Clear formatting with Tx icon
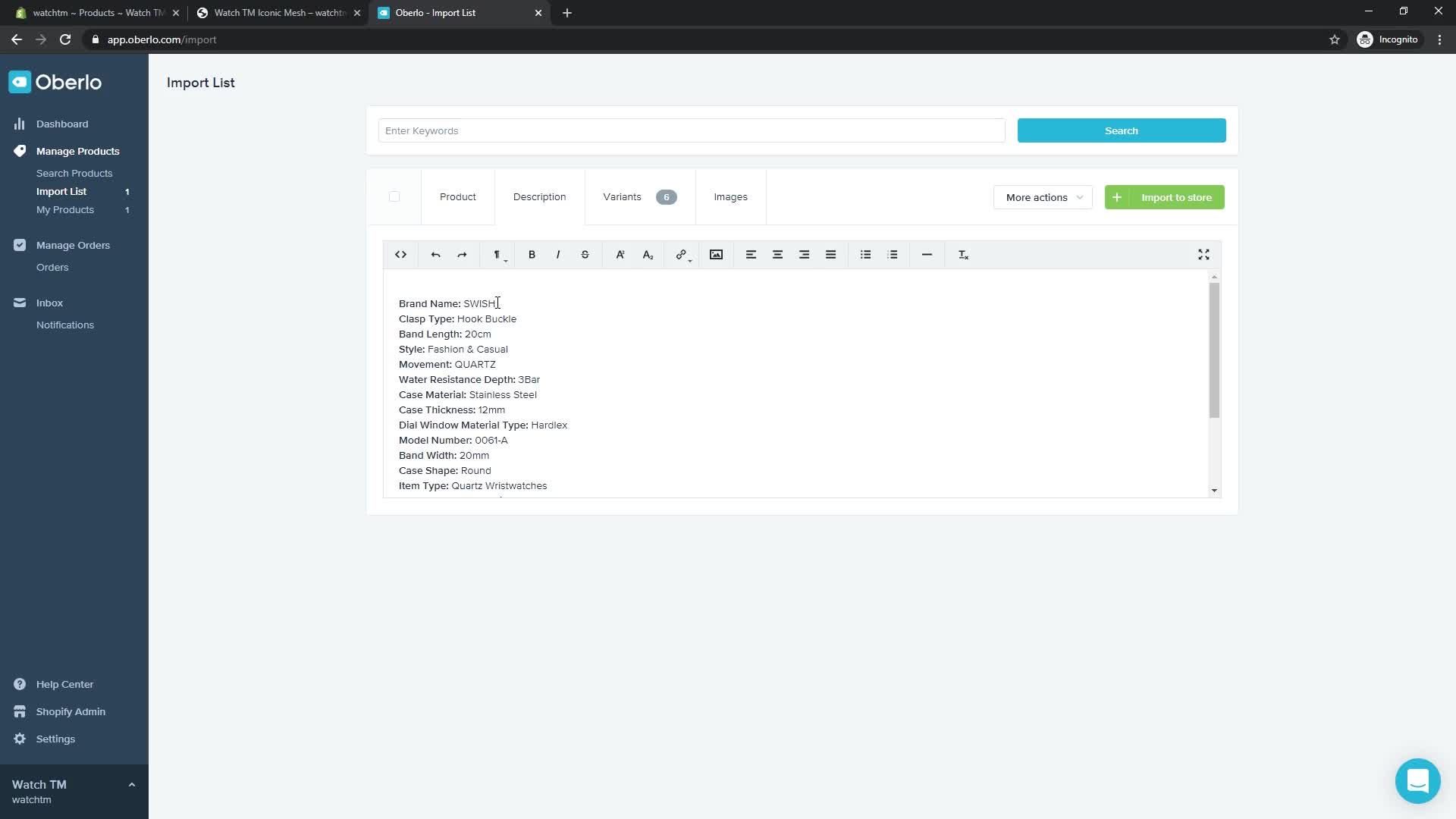Image resolution: width=1456 pixels, height=819 pixels. click(963, 255)
